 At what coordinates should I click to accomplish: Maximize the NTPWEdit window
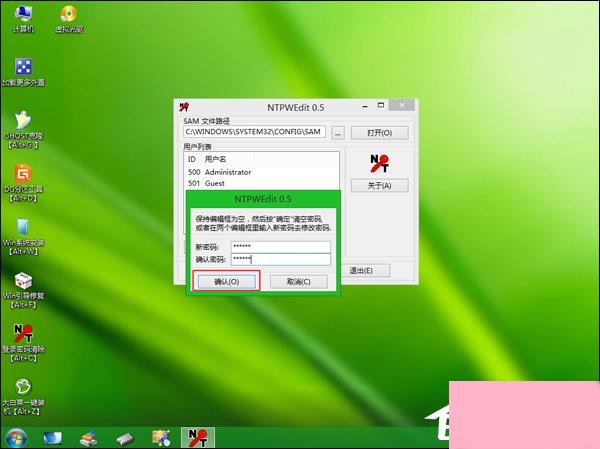(x=381, y=106)
